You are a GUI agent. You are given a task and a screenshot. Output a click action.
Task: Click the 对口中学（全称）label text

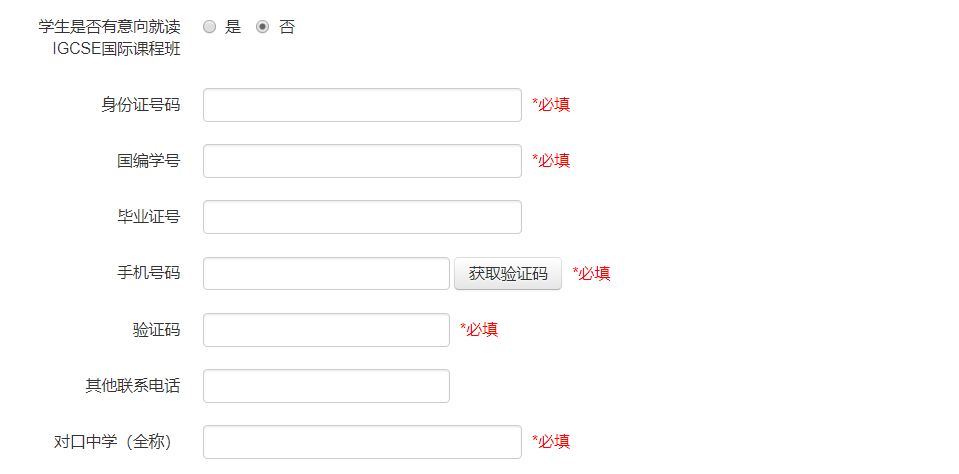click(x=117, y=442)
